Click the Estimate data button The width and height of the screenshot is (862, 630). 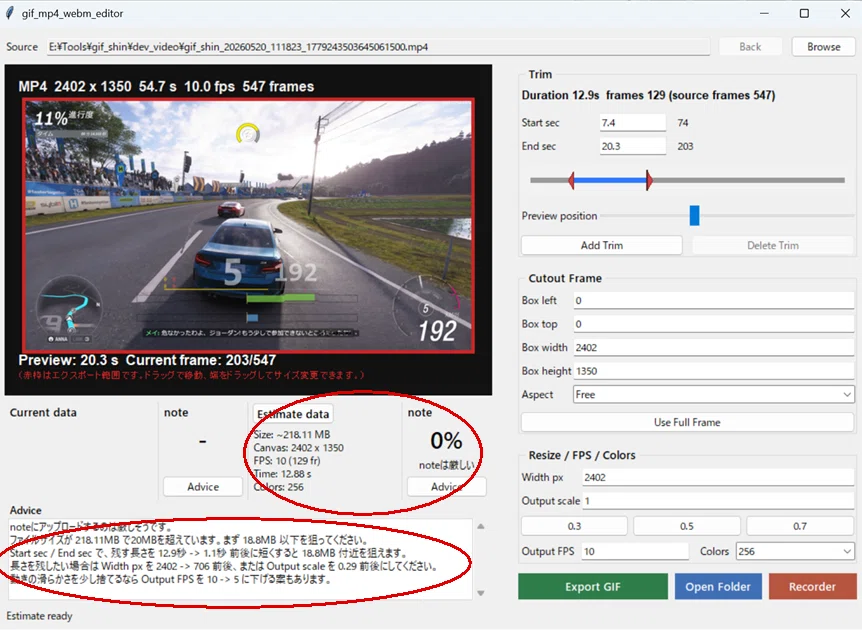[x=293, y=414]
